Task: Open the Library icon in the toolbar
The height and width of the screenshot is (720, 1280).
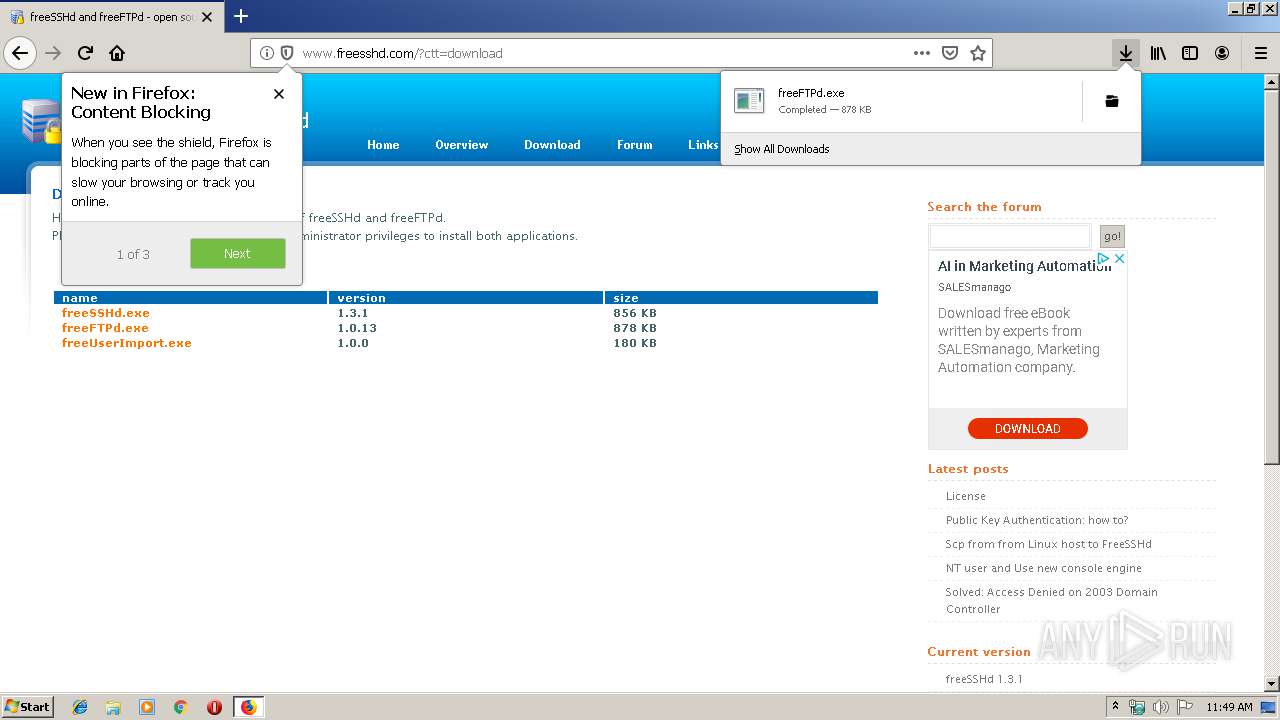Action: point(1158,53)
